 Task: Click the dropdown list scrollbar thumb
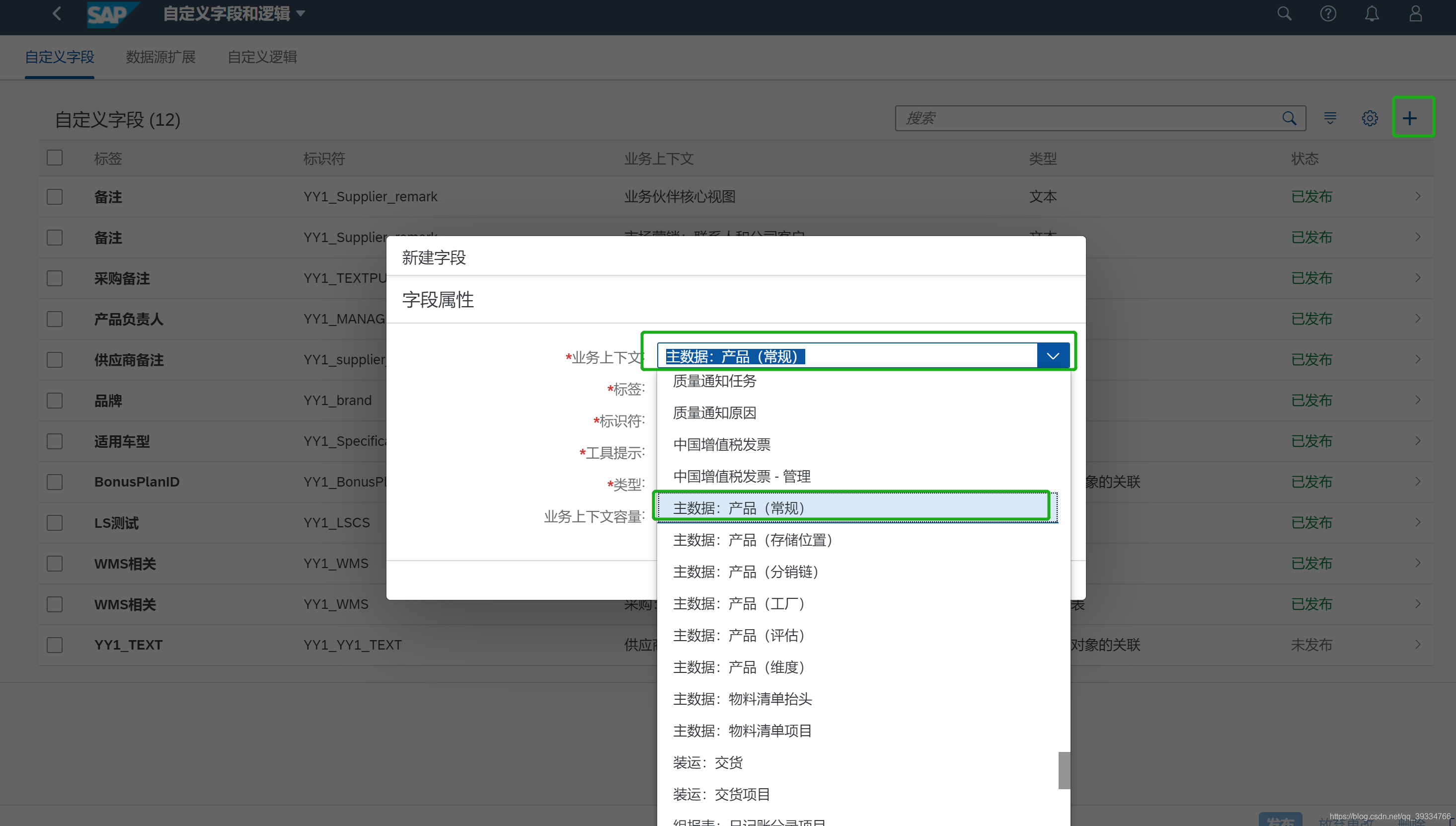pos(1064,770)
